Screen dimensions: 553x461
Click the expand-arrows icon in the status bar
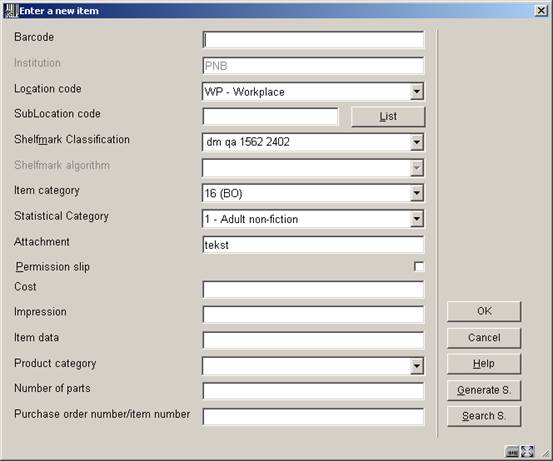pyautogui.click(x=528, y=451)
